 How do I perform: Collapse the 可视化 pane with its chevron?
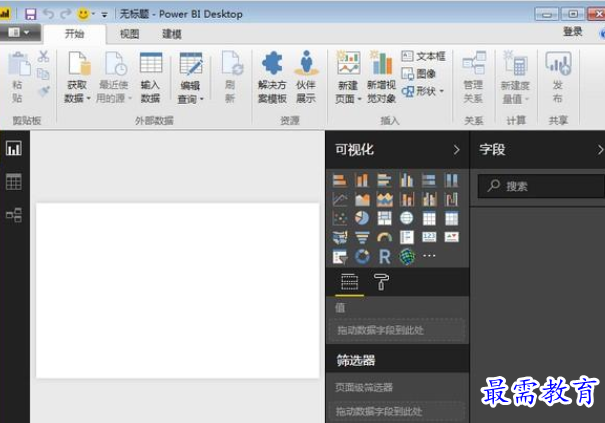(x=456, y=150)
